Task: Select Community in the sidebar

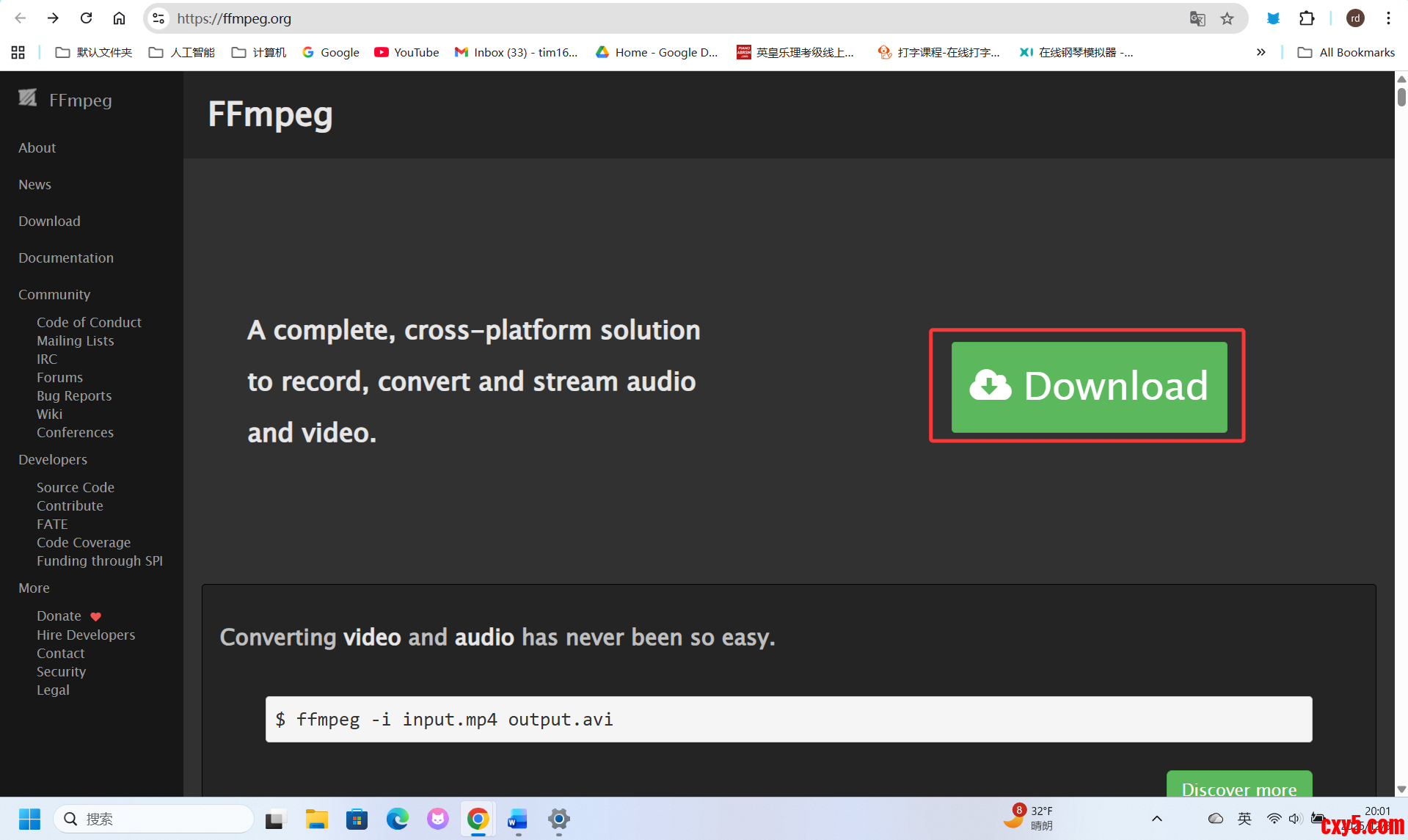Action: pos(54,294)
